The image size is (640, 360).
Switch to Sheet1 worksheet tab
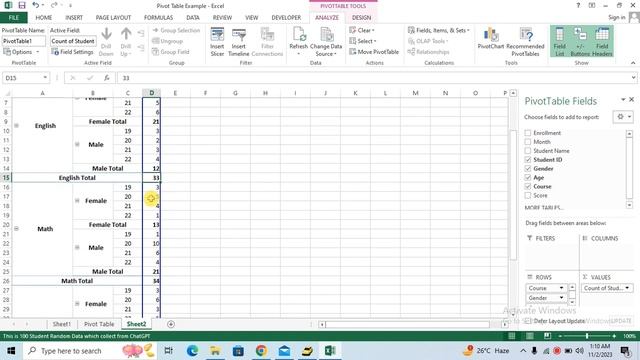(62, 324)
